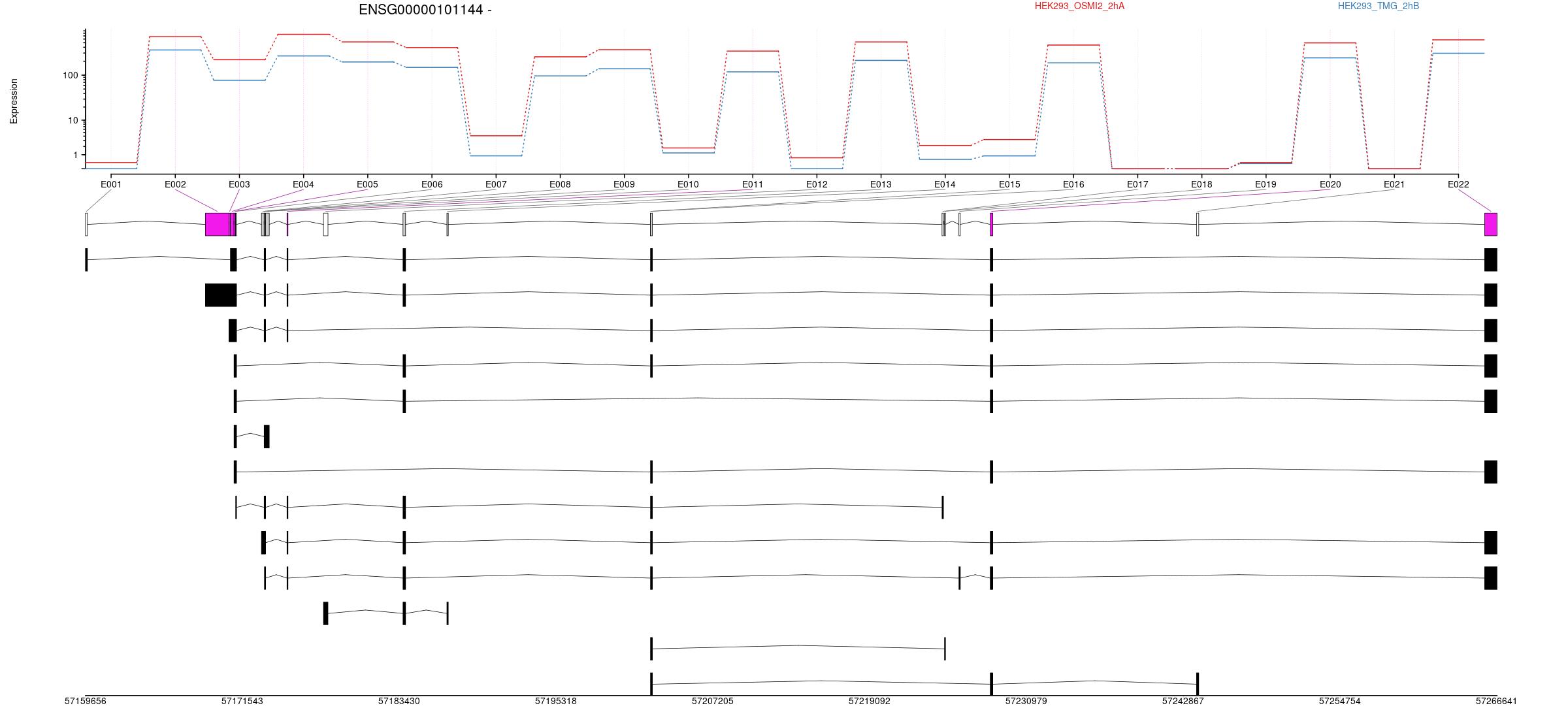Select the HEK293_OSMI2_2hA legend label

pyautogui.click(x=1079, y=6)
